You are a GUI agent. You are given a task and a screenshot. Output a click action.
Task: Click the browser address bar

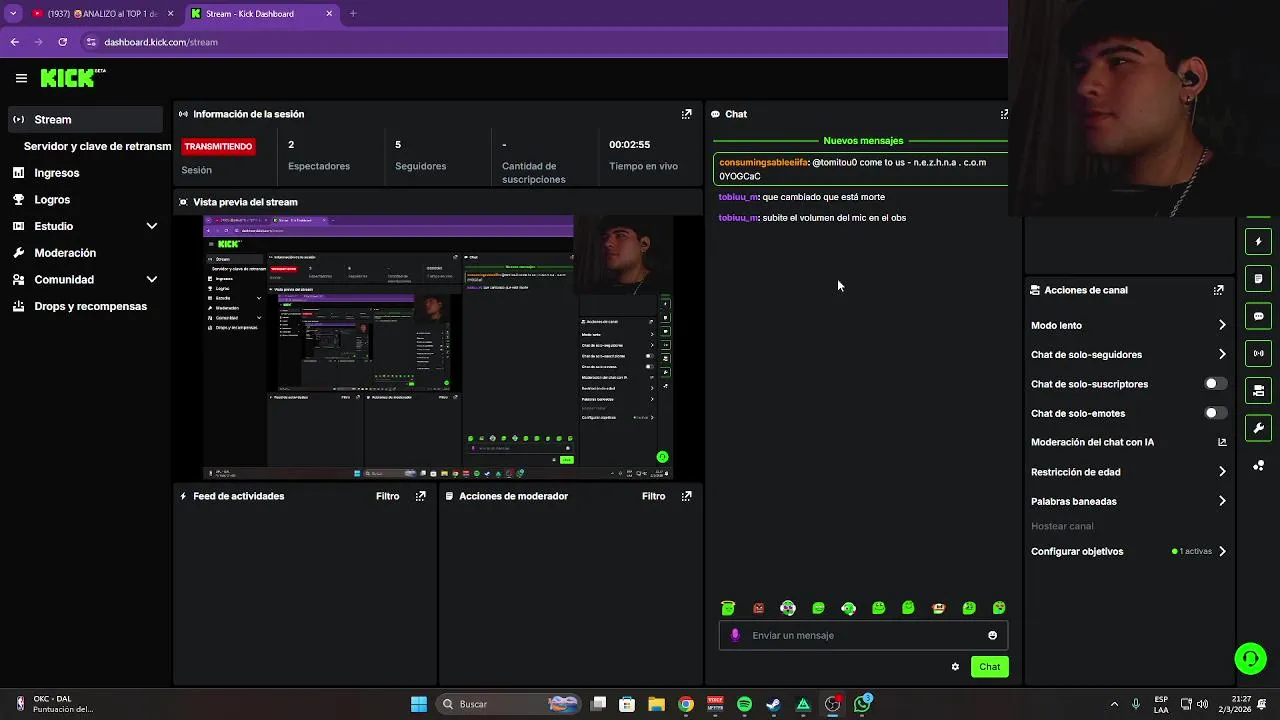coord(540,42)
